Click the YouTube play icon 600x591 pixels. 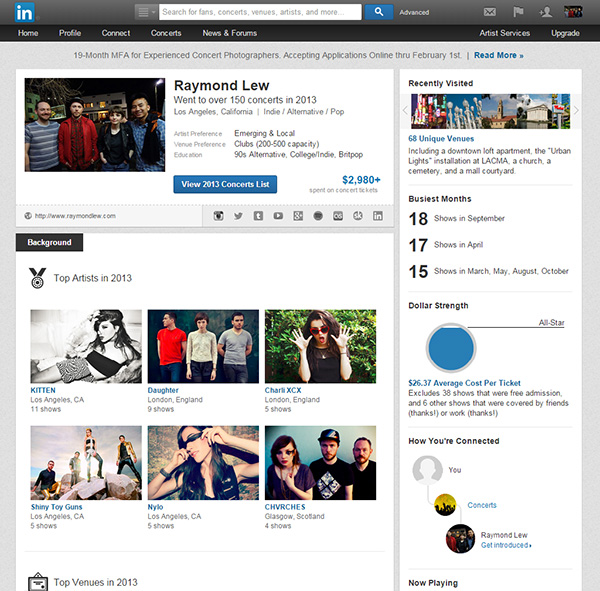pyautogui.click(x=278, y=216)
